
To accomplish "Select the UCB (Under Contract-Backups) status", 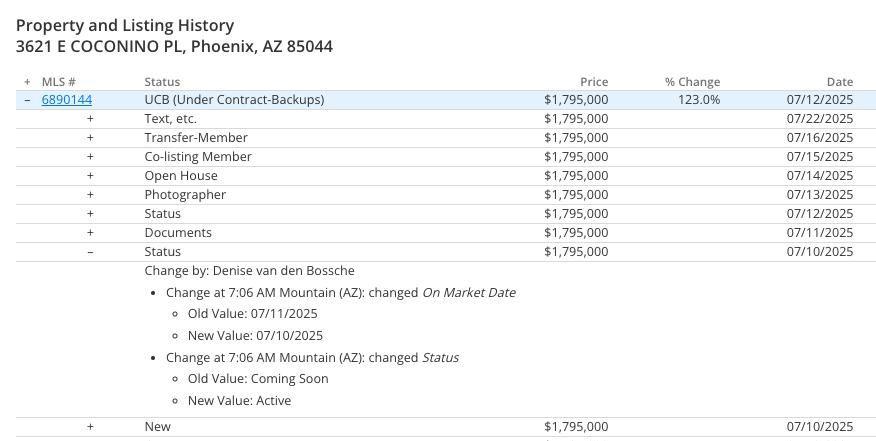I will 234,100.
